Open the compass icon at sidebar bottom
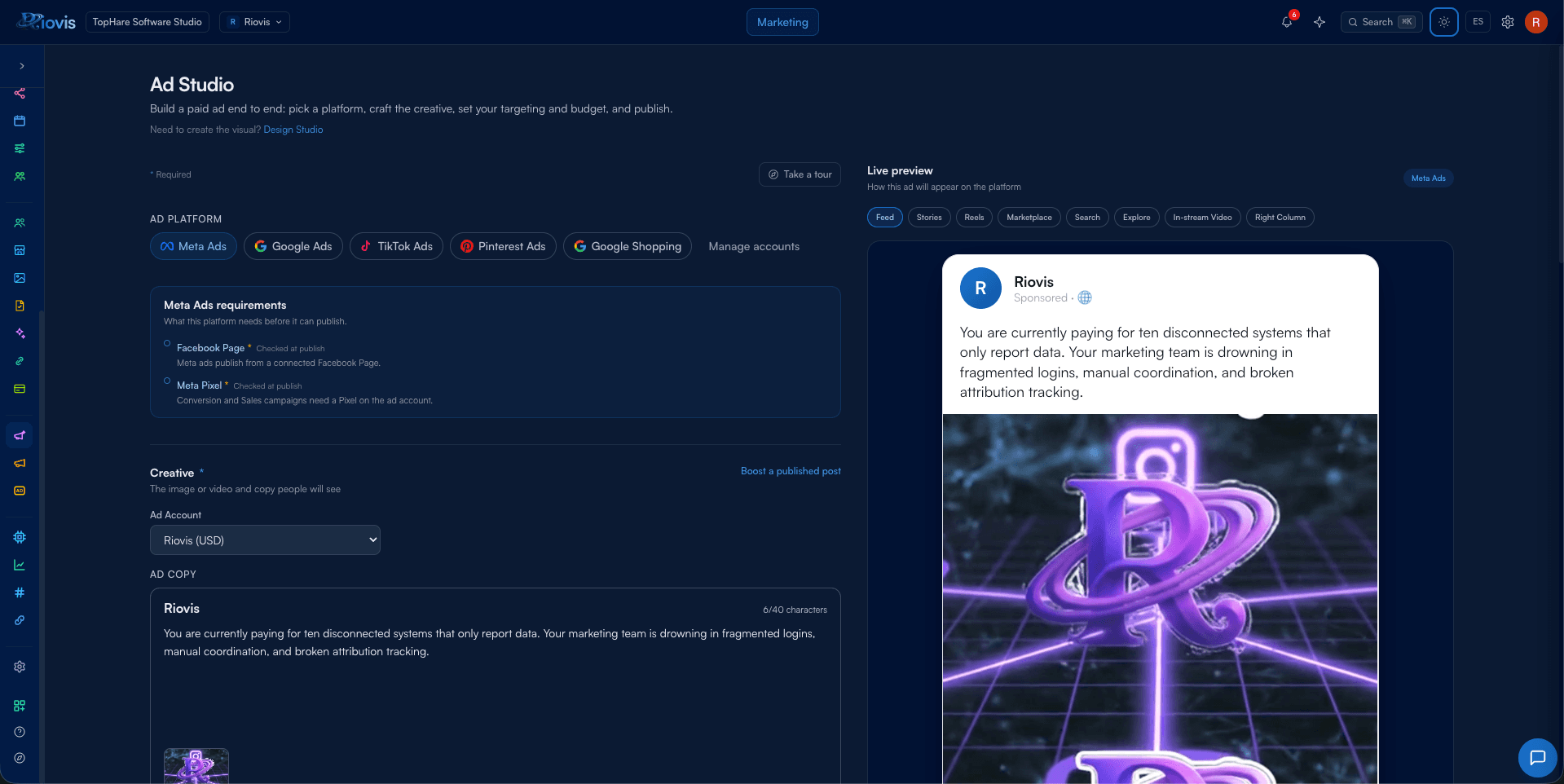 pyautogui.click(x=20, y=758)
